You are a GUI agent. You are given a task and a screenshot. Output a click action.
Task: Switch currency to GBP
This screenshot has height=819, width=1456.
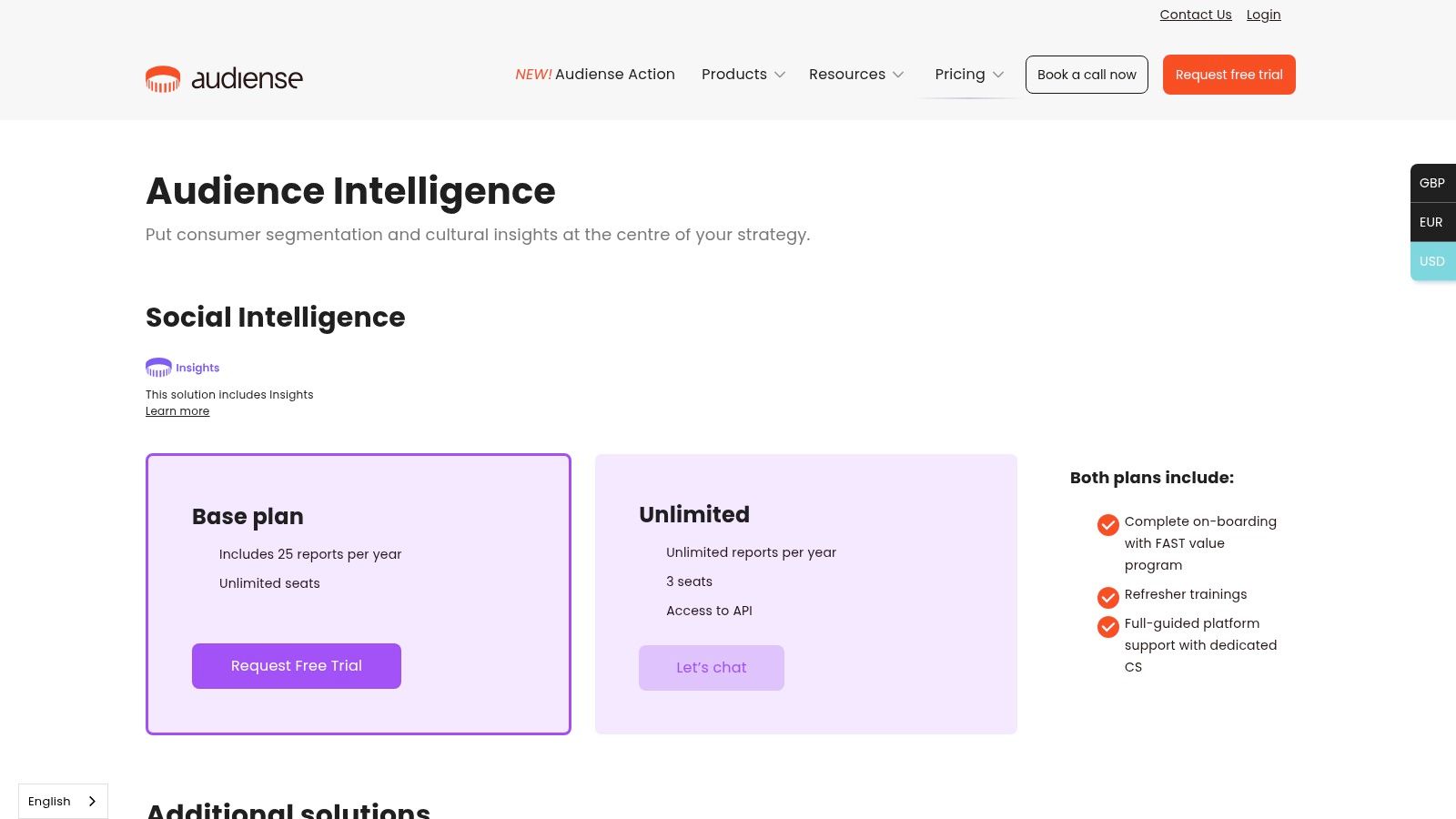(1432, 183)
